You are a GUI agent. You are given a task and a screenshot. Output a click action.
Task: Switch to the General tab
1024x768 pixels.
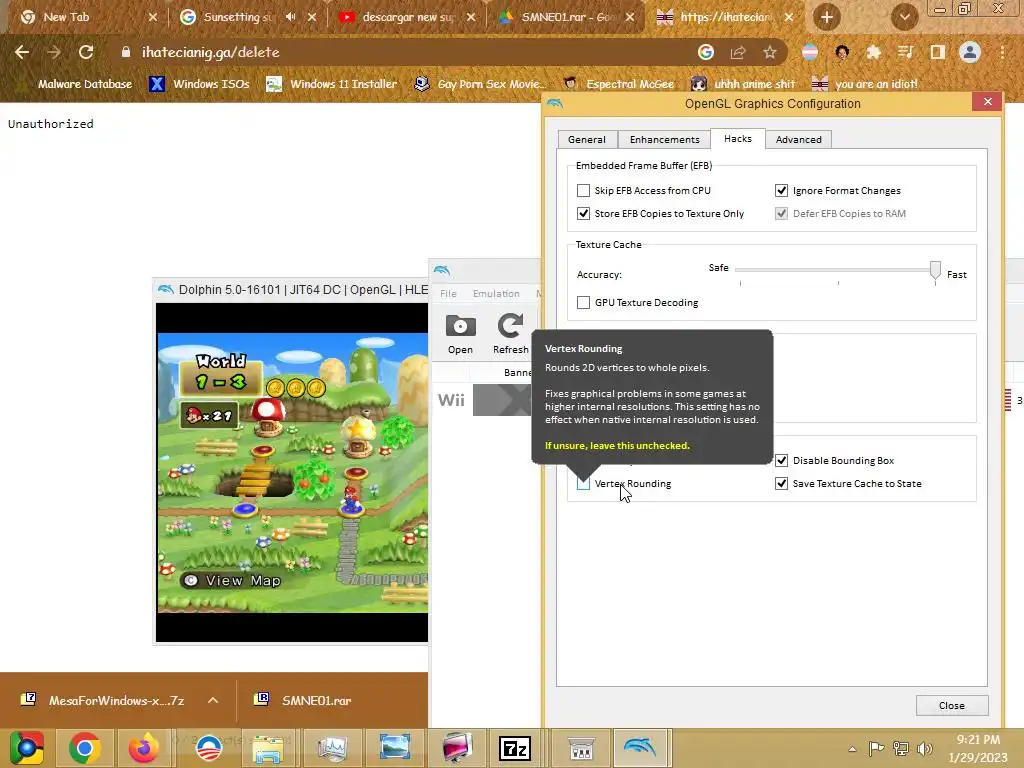[586, 139]
